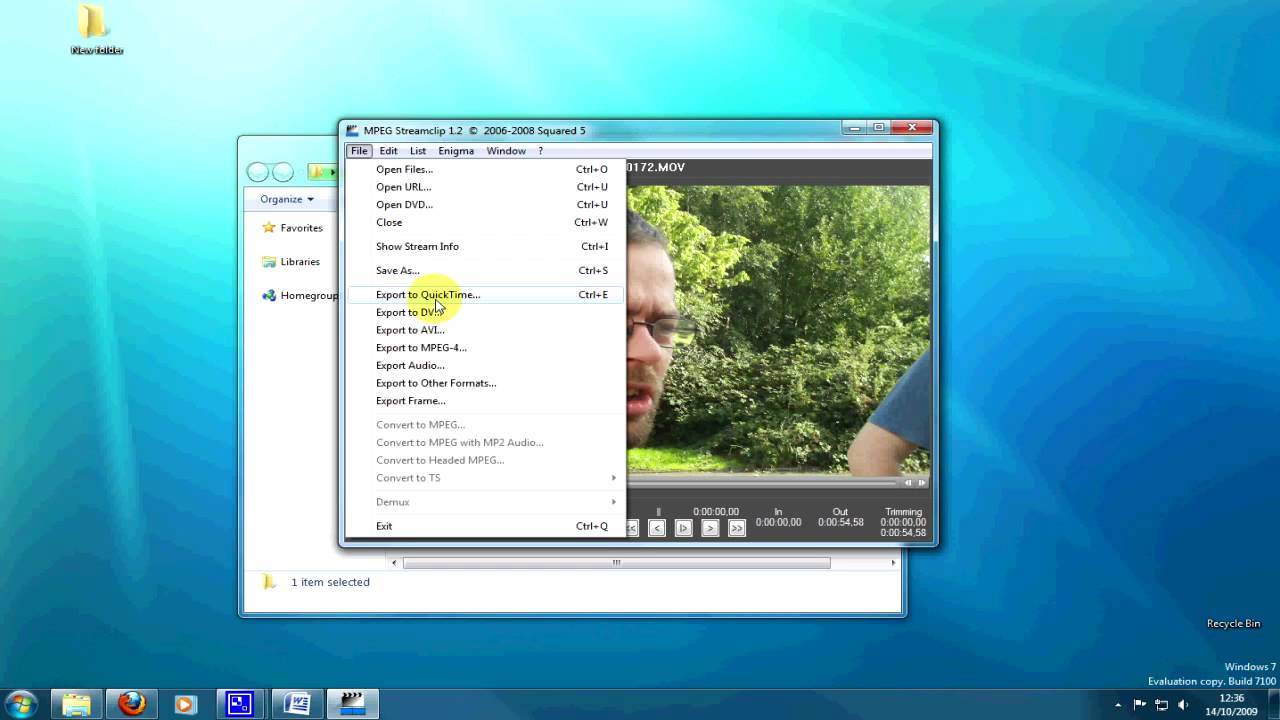Click the video preview frame
The height and width of the screenshot is (720, 1280).
coord(778,330)
